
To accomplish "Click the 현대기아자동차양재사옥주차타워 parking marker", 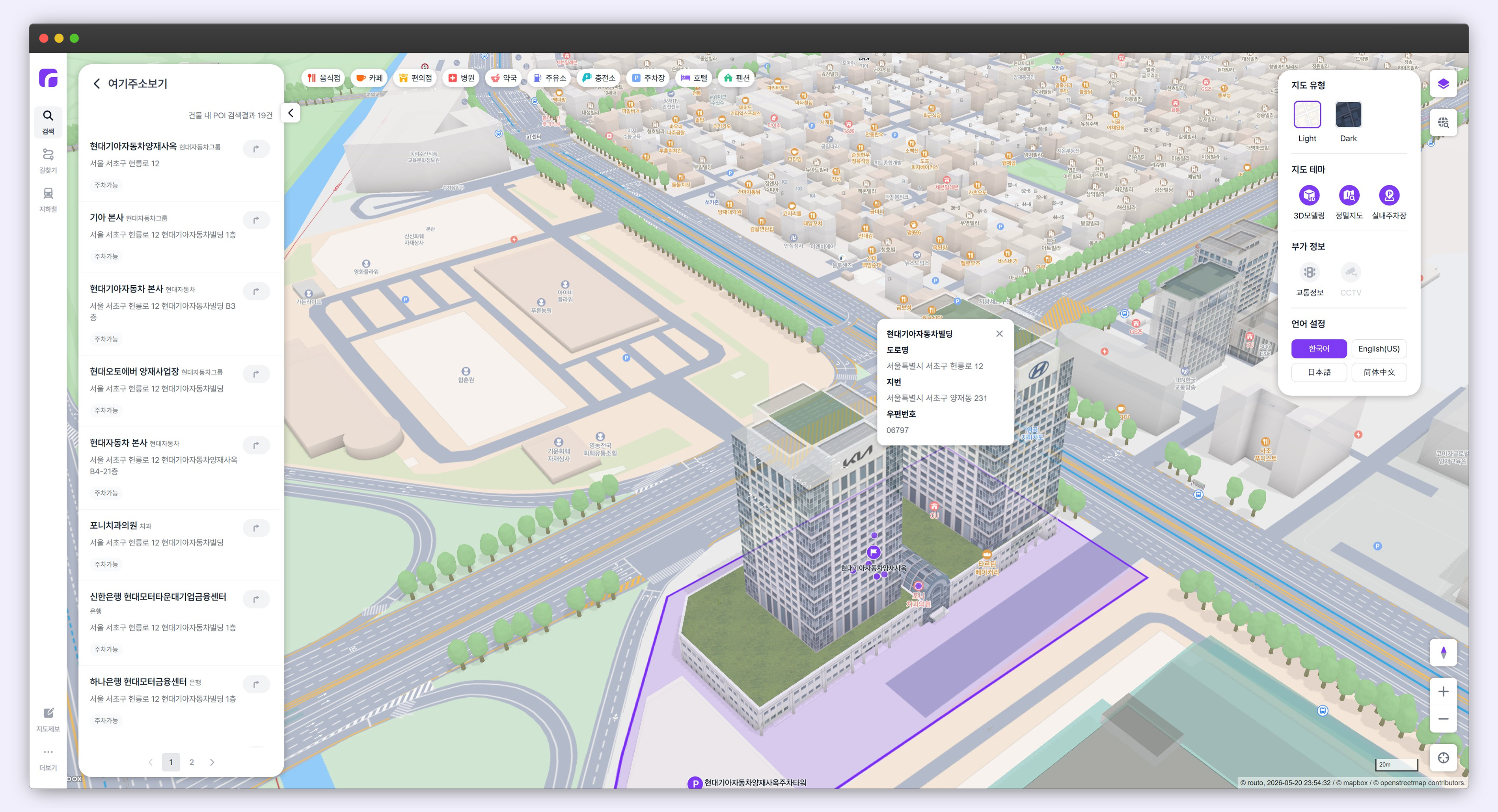I will 694,783.
